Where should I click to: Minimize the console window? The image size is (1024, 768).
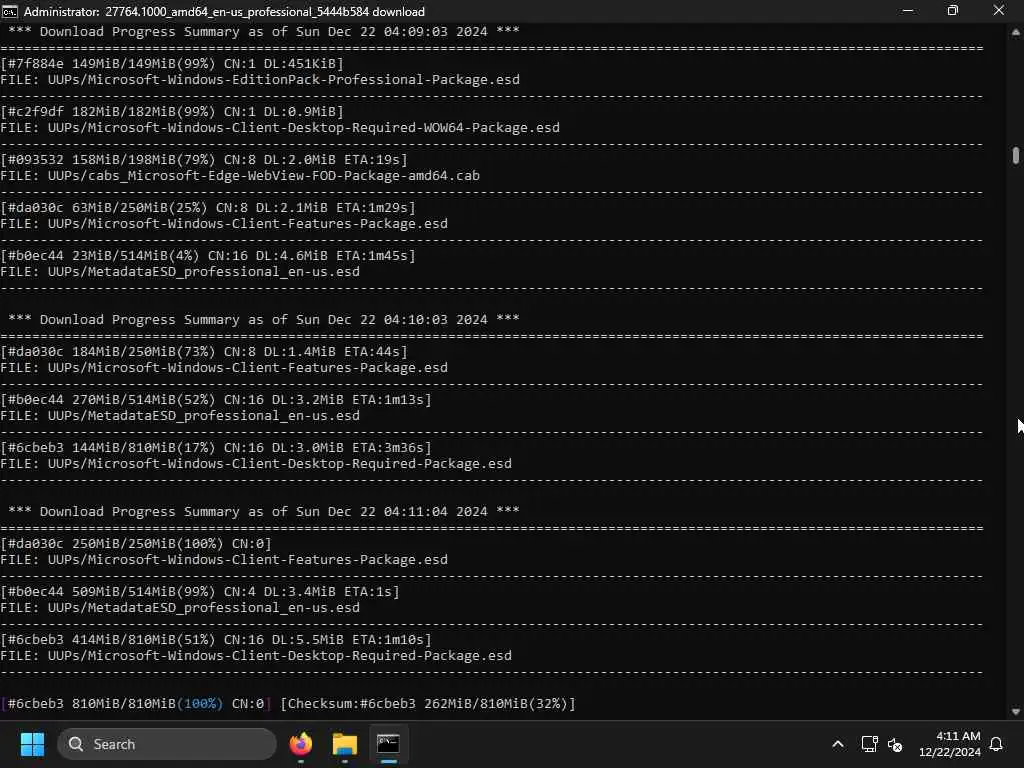(908, 11)
